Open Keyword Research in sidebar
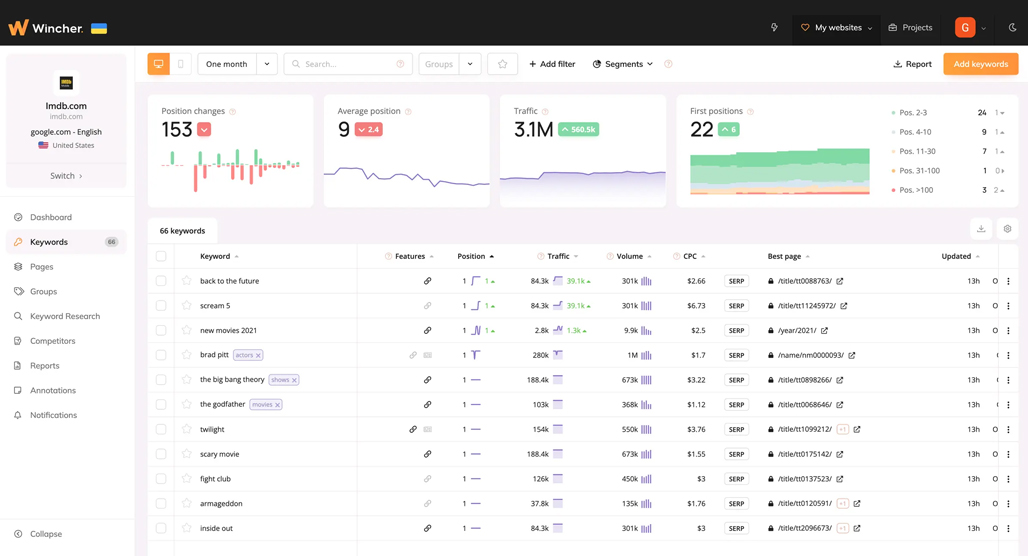 tap(66, 316)
